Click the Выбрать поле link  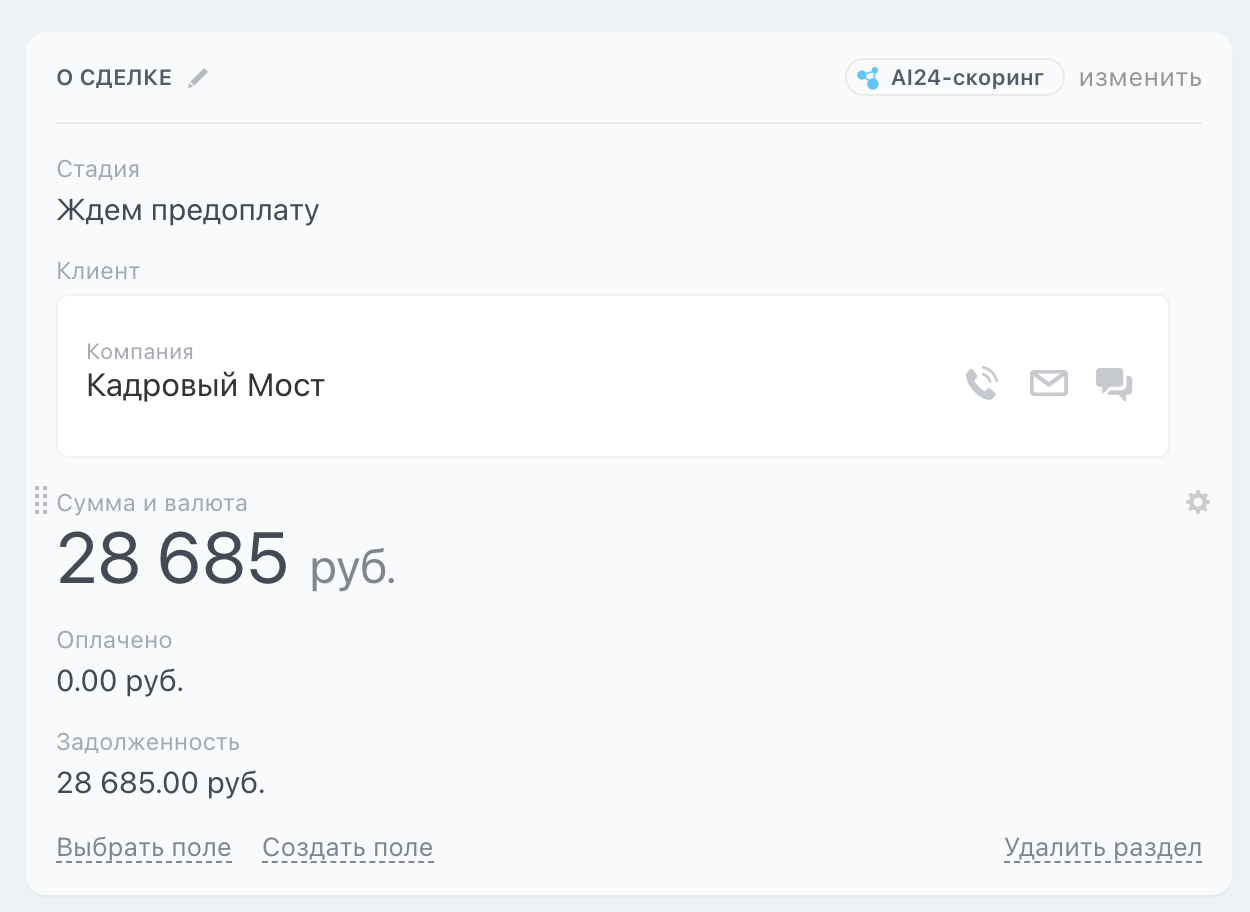click(x=144, y=848)
